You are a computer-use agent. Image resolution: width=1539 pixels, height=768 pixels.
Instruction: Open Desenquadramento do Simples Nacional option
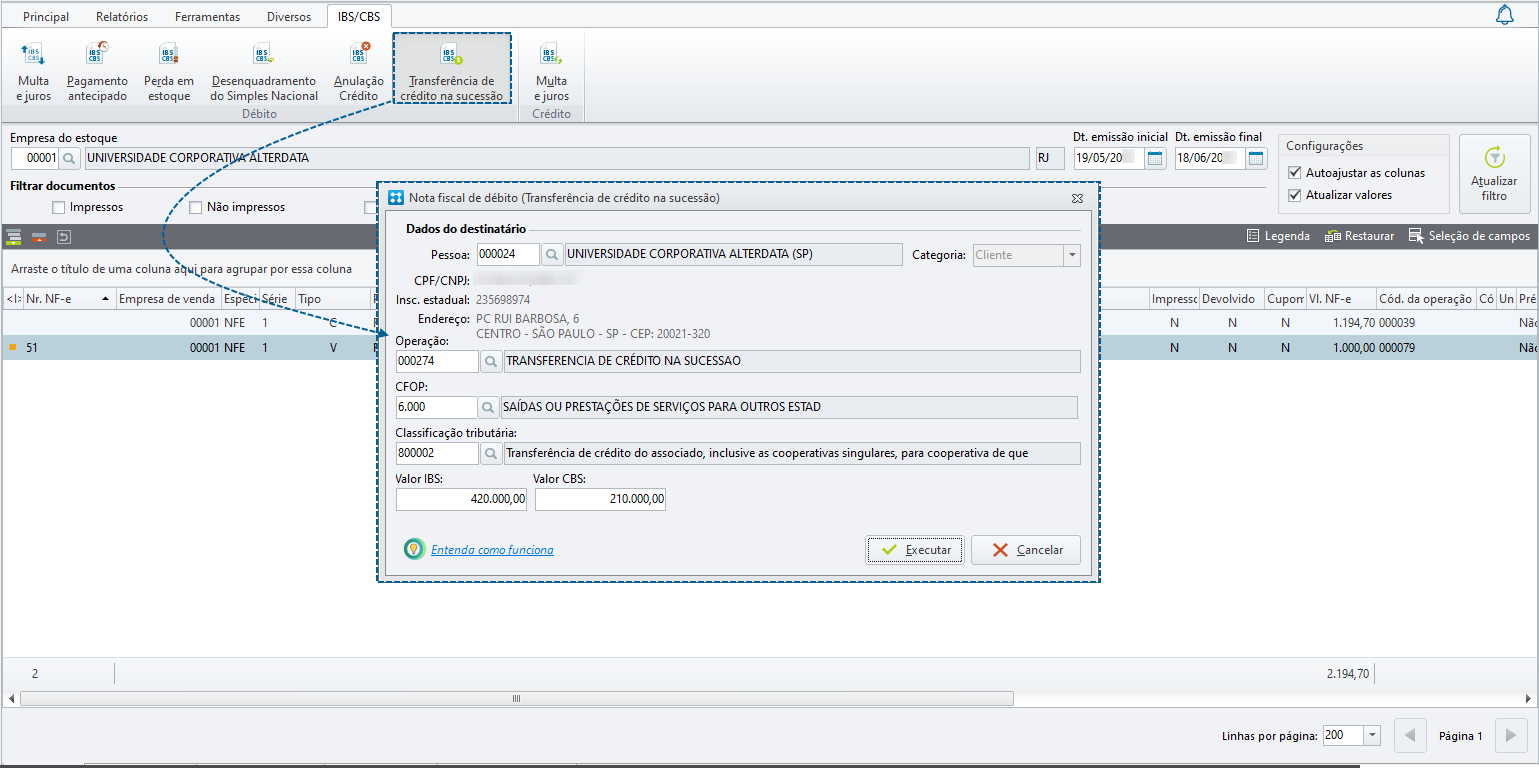(264, 71)
